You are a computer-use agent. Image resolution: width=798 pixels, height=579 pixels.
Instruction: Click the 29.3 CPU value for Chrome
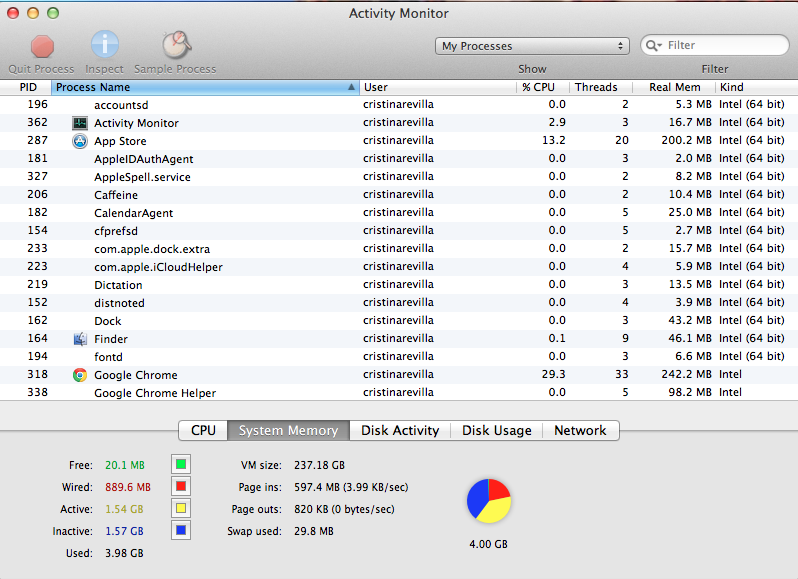[x=553, y=374]
